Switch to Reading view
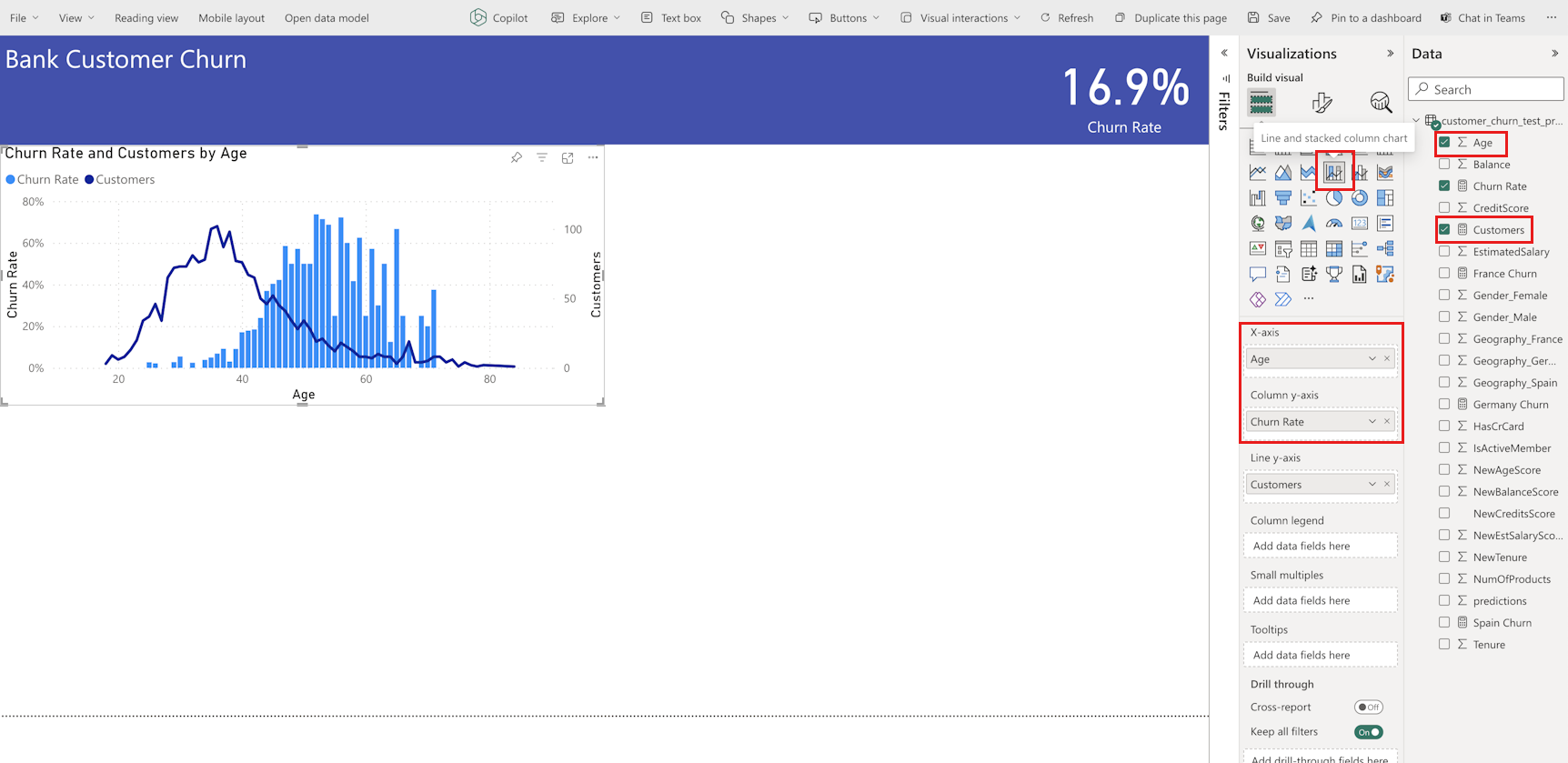The image size is (1568, 763). point(146,17)
